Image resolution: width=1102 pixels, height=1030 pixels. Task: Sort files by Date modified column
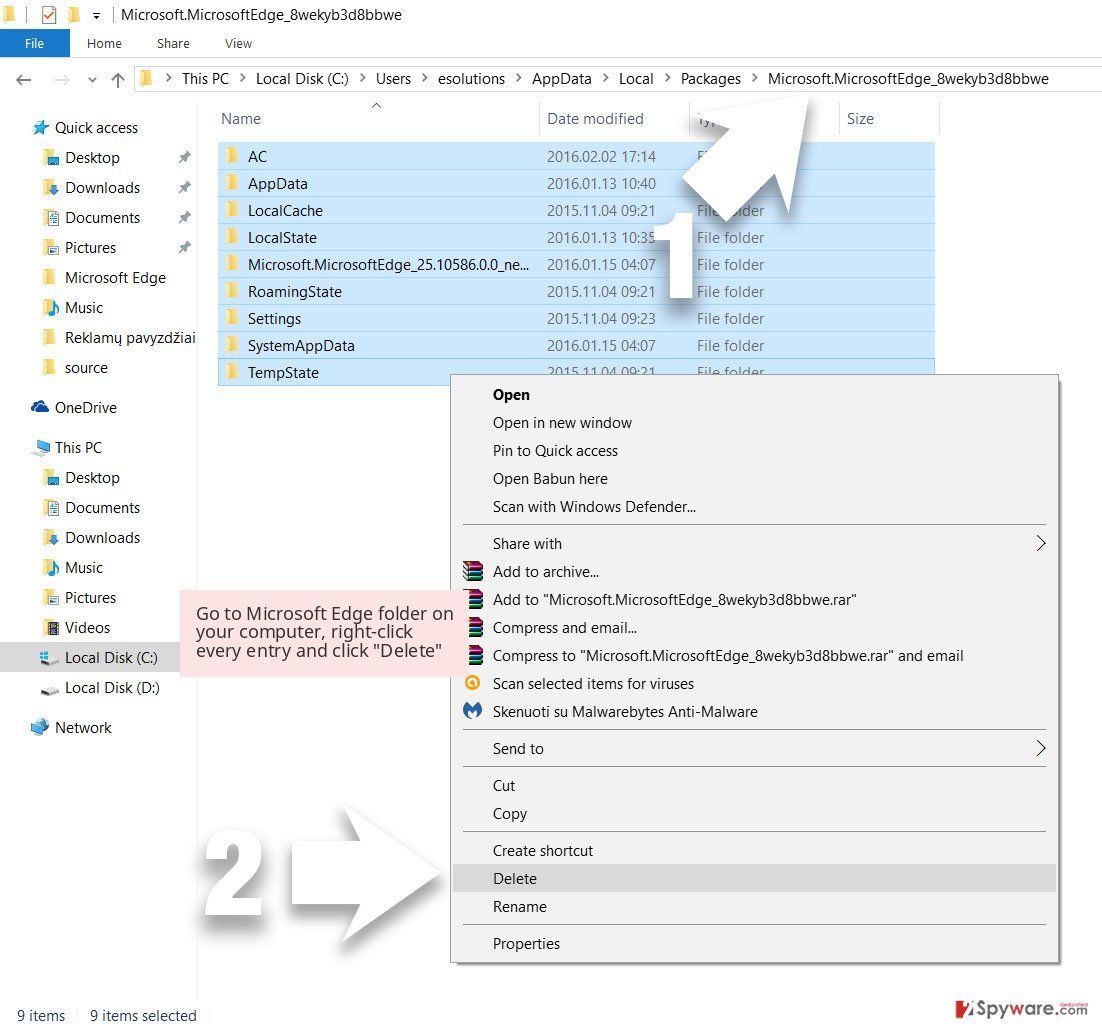click(595, 119)
